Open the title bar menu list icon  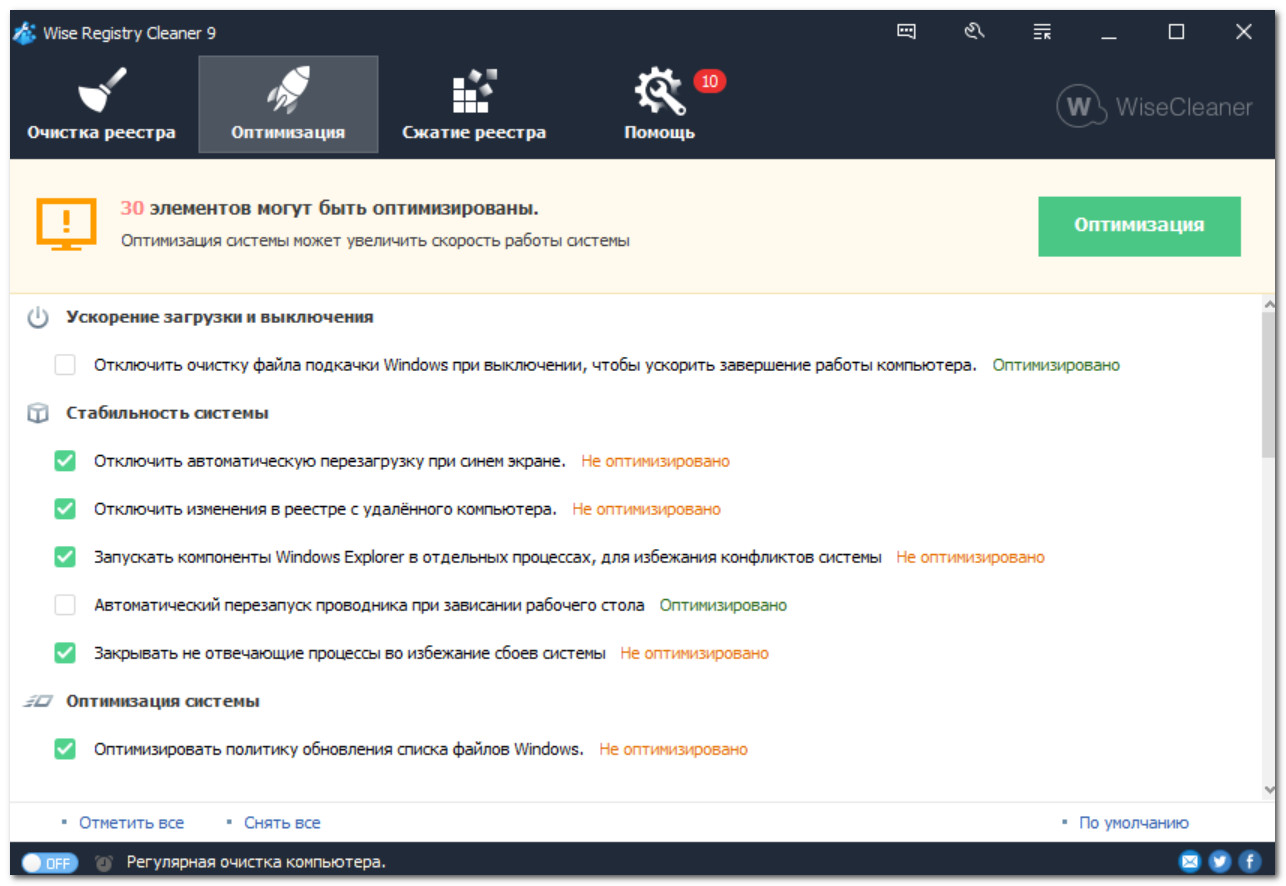coord(1042,32)
